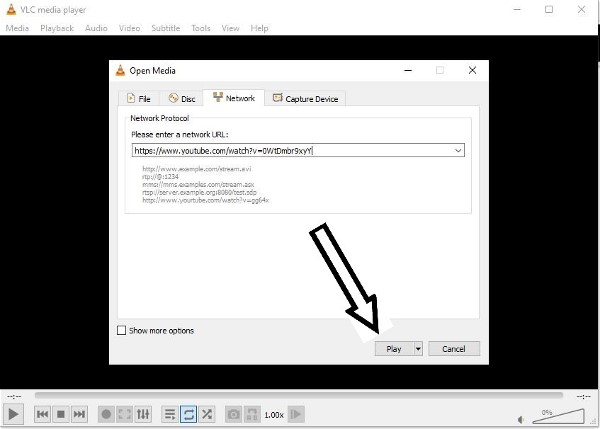Viewport: 600px width, 429px height.
Task: Select the Network tab
Action: click(233, 98)
